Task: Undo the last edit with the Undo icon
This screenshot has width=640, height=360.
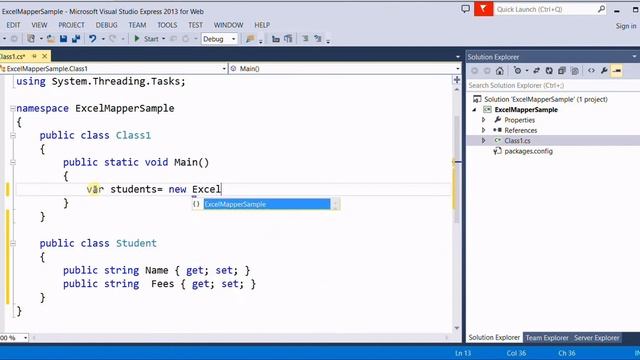Action: coord(93,39)
